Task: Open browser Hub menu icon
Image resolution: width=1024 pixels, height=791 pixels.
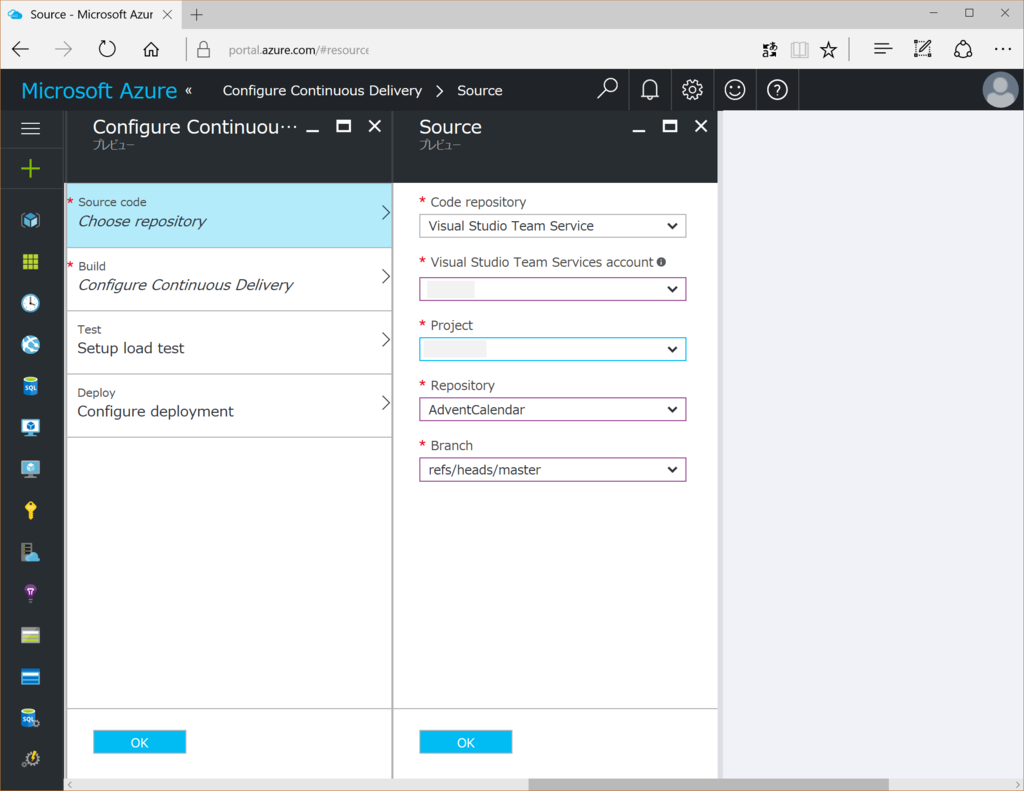Action: (x=883, y=49)
